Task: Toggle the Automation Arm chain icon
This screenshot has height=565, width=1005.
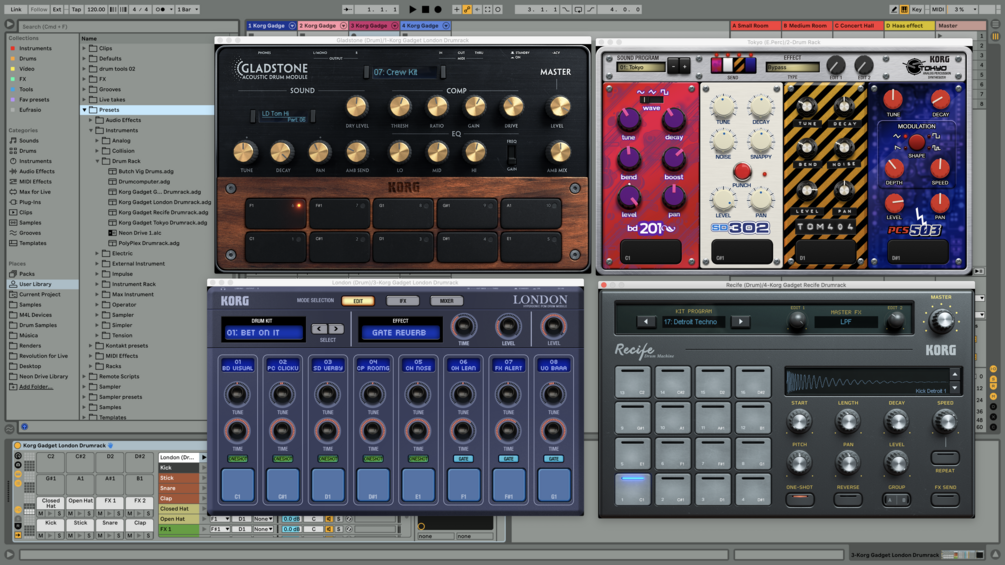Action: (x=467, y=9)
